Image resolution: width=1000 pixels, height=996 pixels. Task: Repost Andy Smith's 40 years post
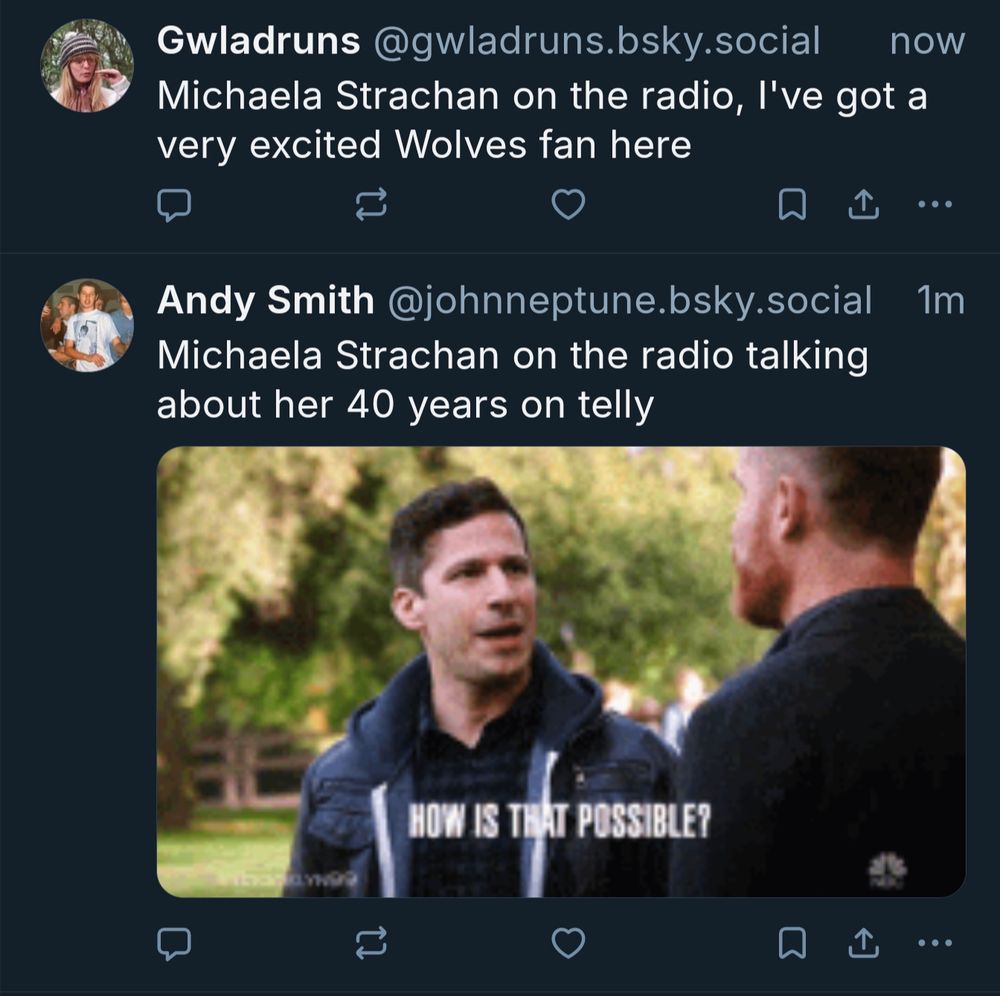tap(371, 943)
